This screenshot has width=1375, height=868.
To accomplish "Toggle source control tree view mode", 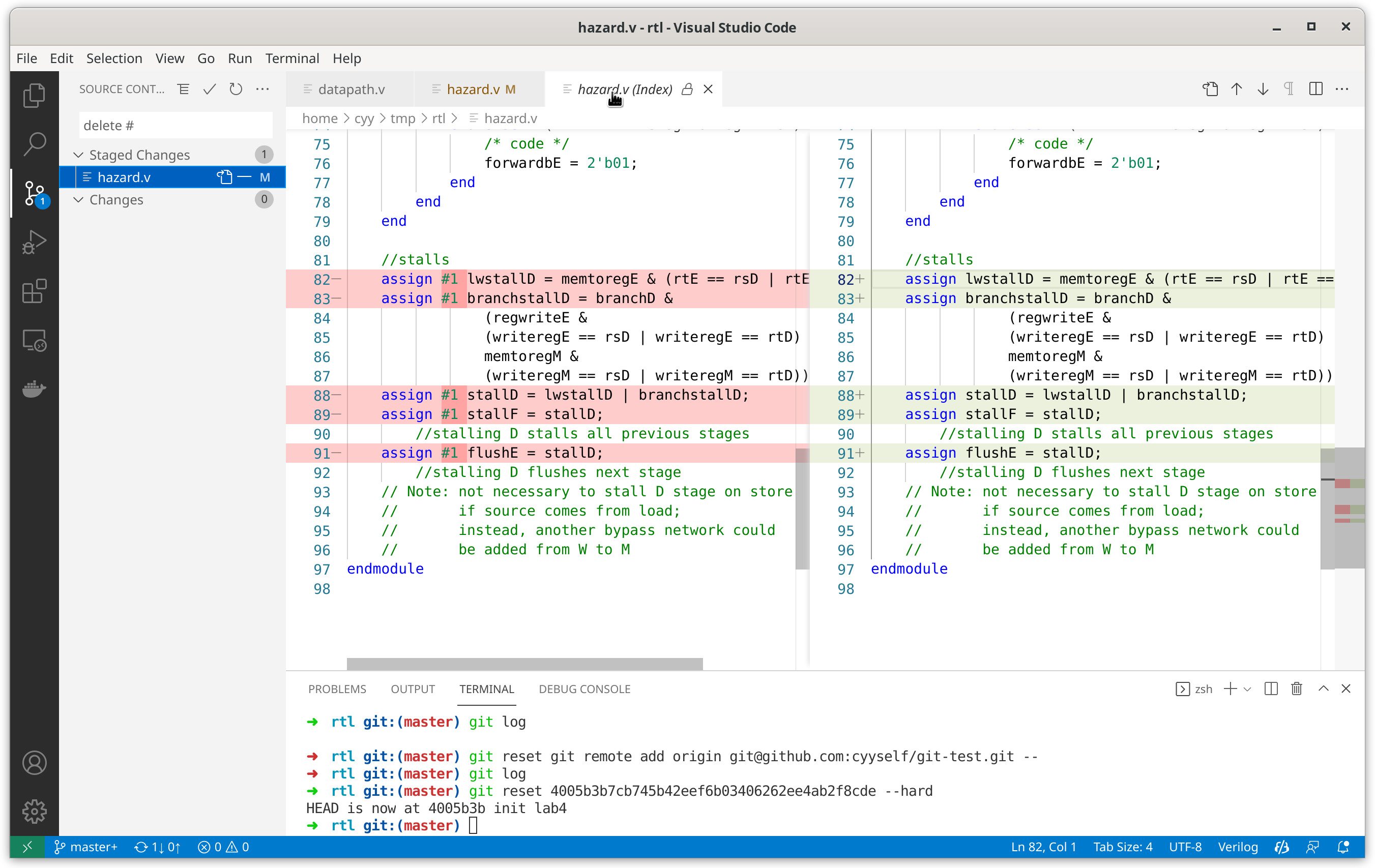I will pos(183,89).
